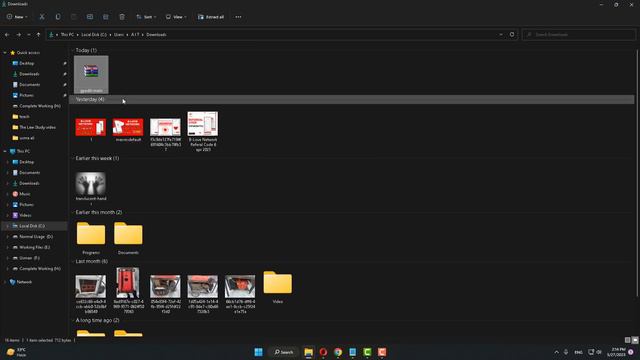Viewport: 640px width, 360px height.
Task: Switch to Details view status bar icon
Action: pos(628,340)
